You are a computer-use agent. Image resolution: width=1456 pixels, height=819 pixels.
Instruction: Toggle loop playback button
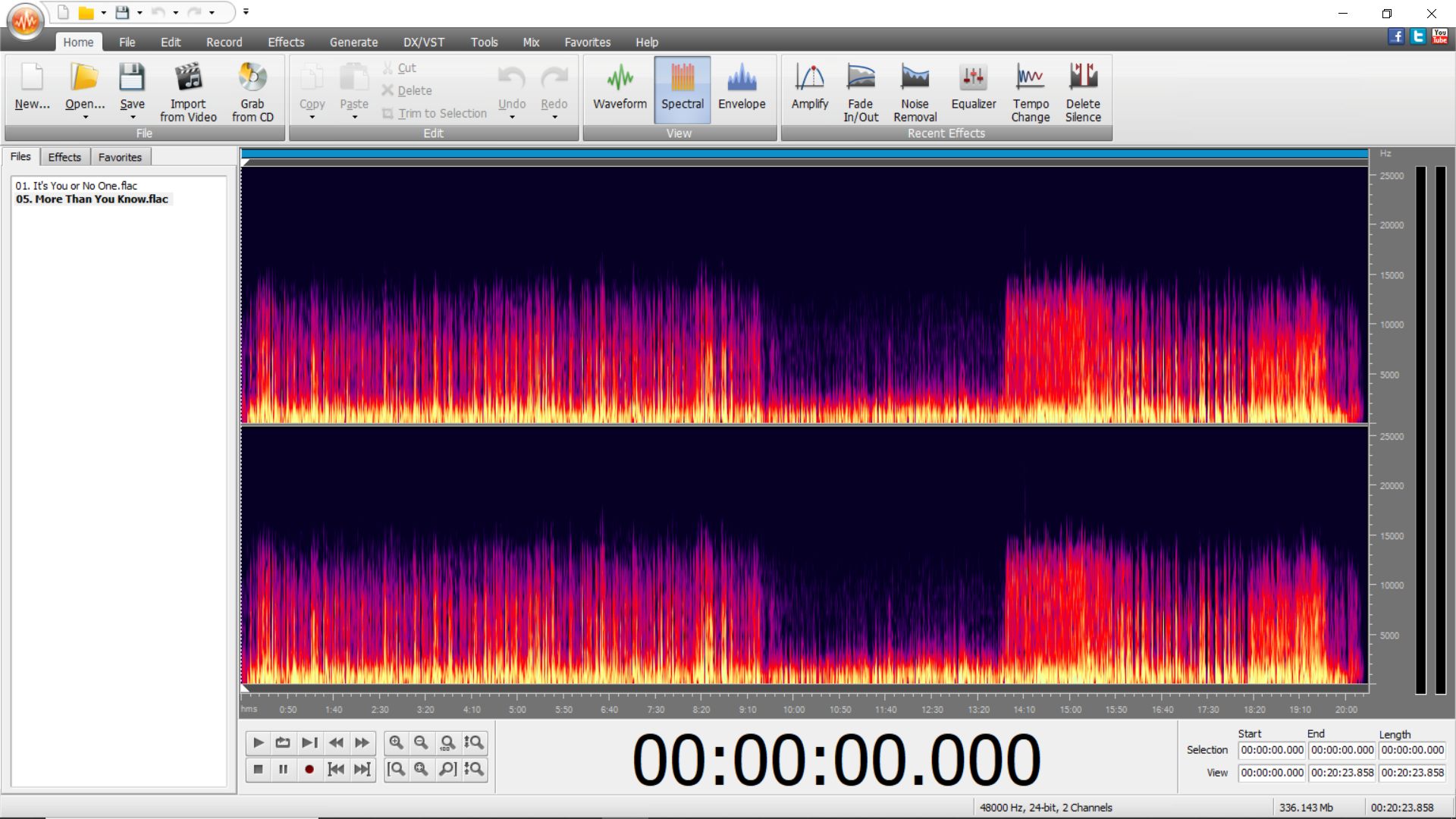(283, 743)
